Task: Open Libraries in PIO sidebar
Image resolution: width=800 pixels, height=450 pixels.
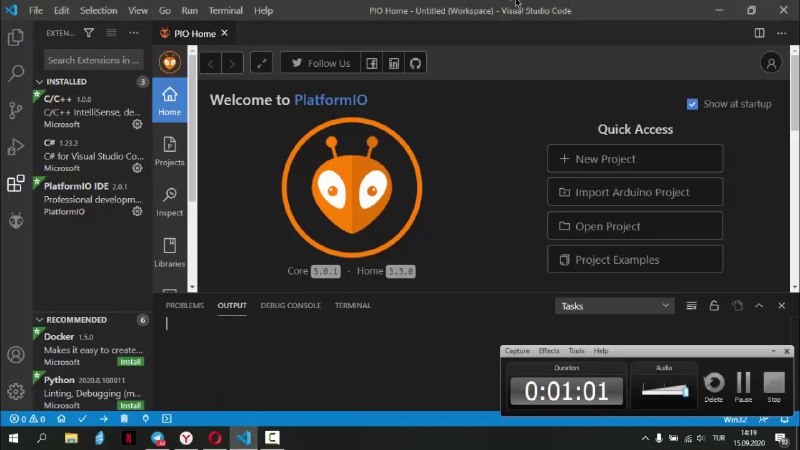Action: click(x=169, y=252)
